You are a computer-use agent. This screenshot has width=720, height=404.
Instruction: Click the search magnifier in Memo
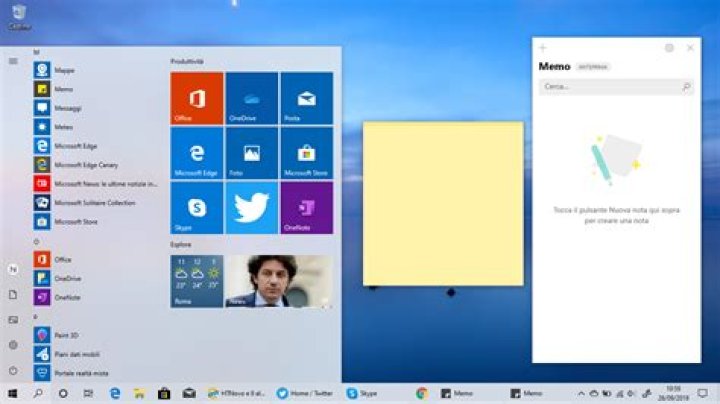[x=686, y=86]
